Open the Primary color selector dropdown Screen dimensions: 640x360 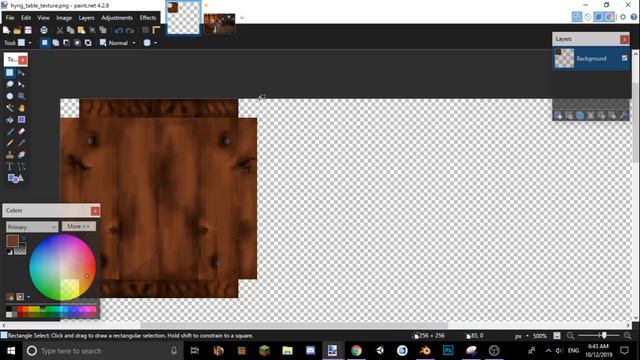pyautogui.click(x=31, y=227)
